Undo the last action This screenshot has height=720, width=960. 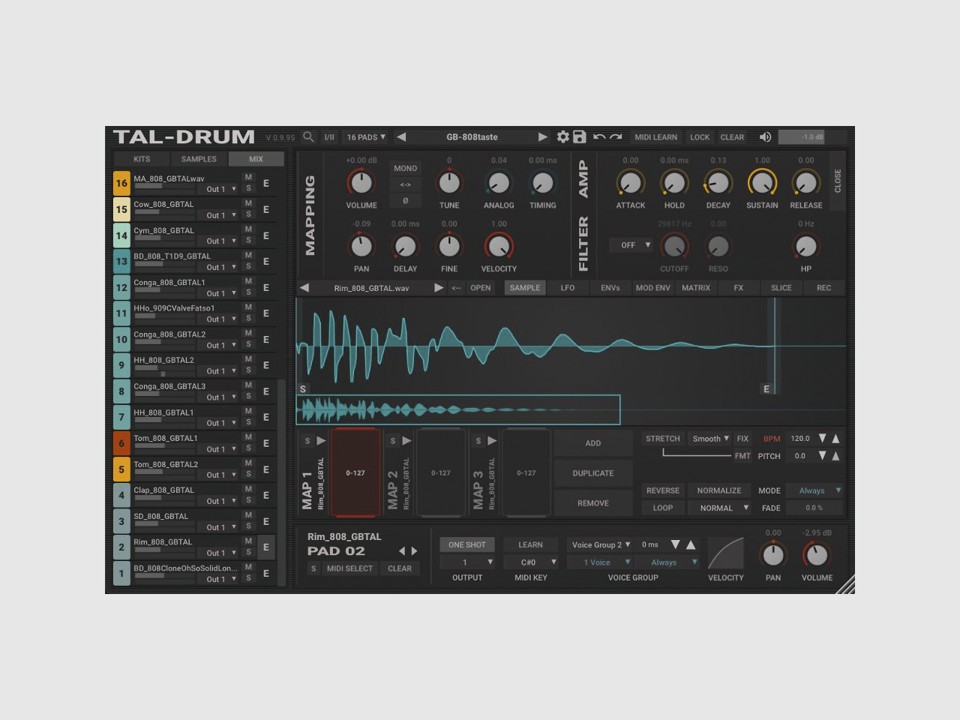[x=599, y=137]
